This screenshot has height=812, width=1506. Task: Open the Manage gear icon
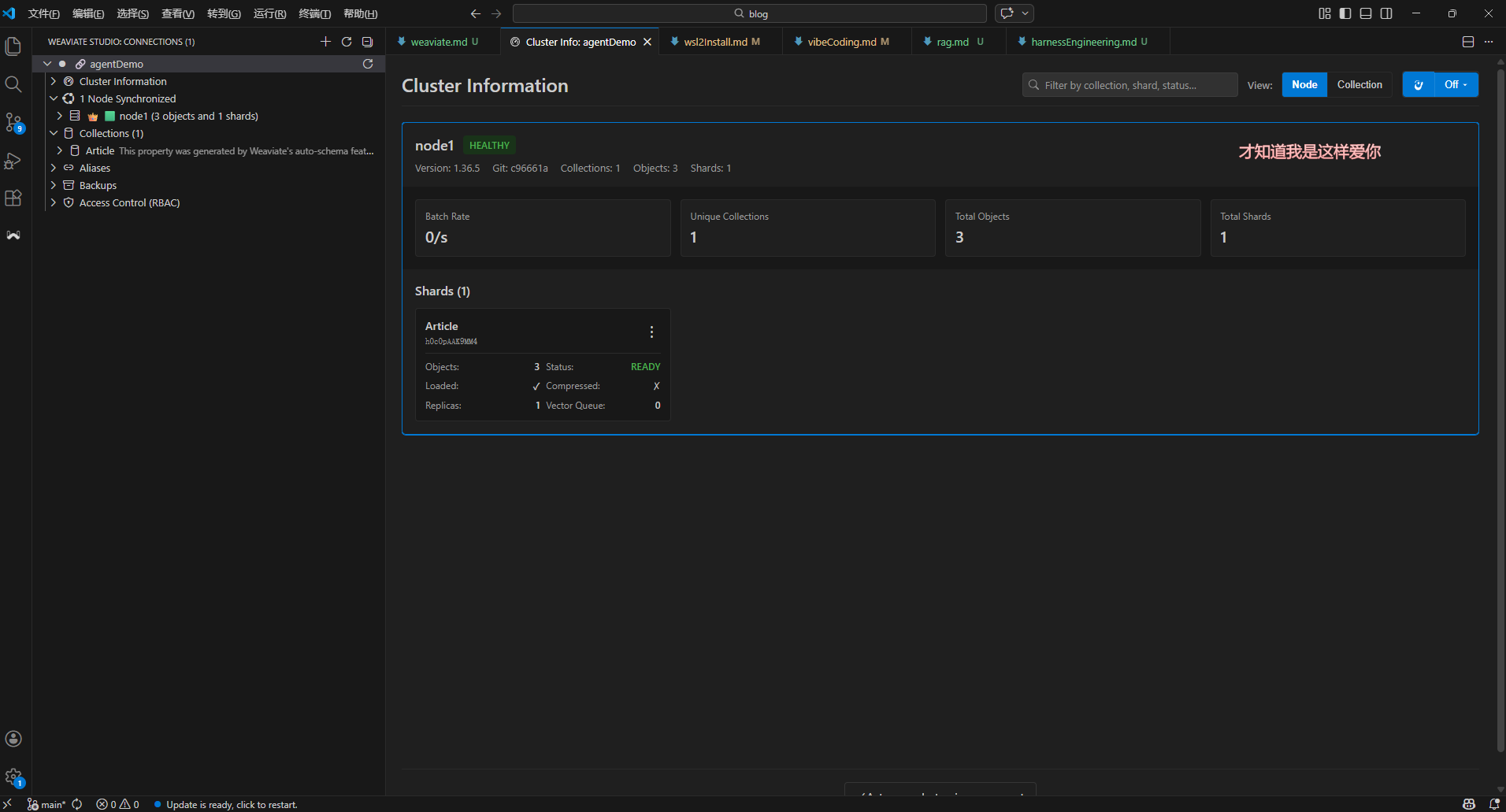click(x=13, y=777)
